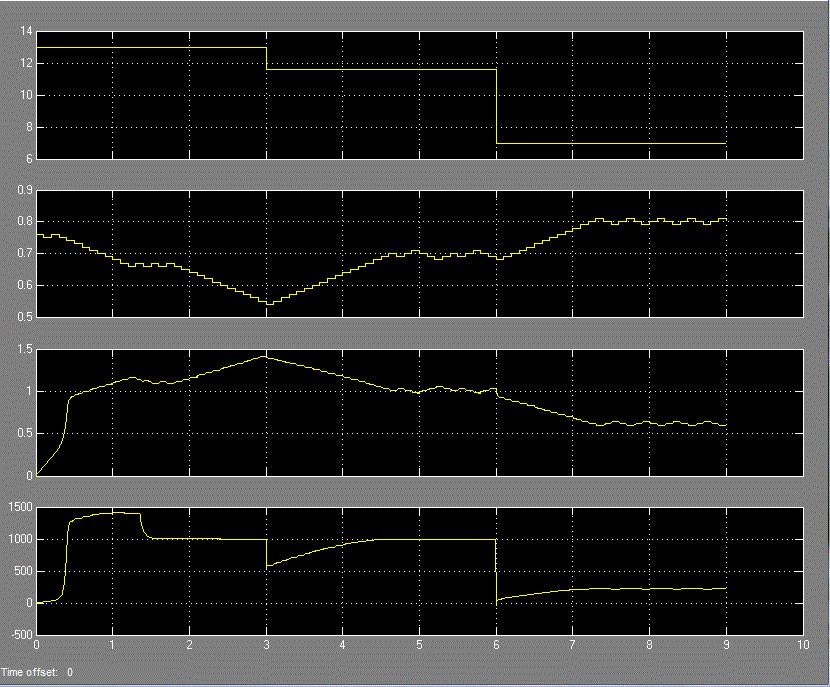The image size is (830, 687).
Task: Click the "9" time-axis tick label
Action: click(726, 645)
